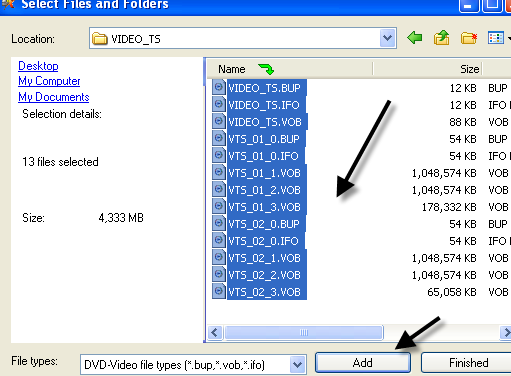Click file icon next to VTS_02_1.VOB
511x376 pixels.
click(x=219, y=257)
